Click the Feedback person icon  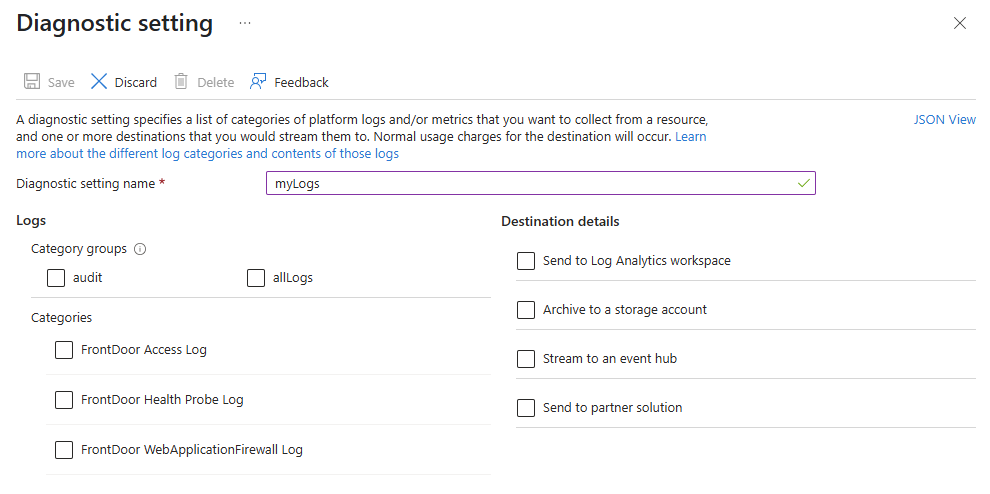(259, 82)
